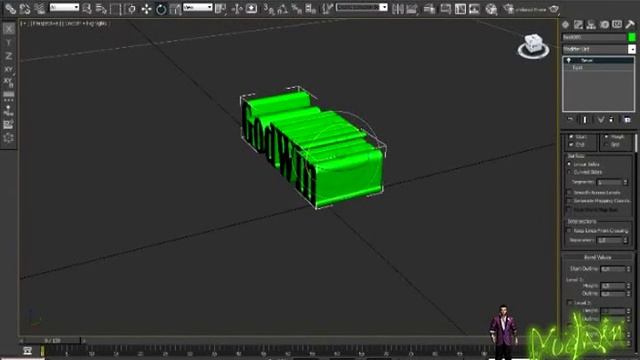Enable the Level 2 checkbox
Image resolution: width=640 pixels, height=360 pixels.
570,302
